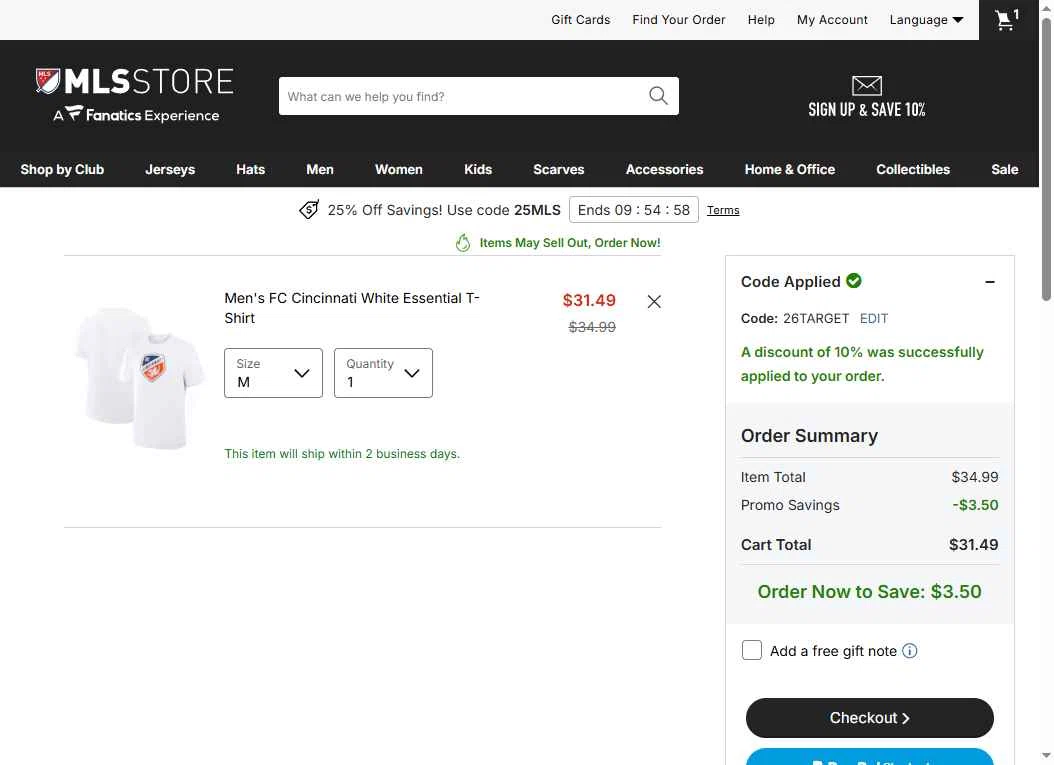Screen dimensions: 1054x765
Task: Click the promo price tag icon
Action: click(309, 210)
